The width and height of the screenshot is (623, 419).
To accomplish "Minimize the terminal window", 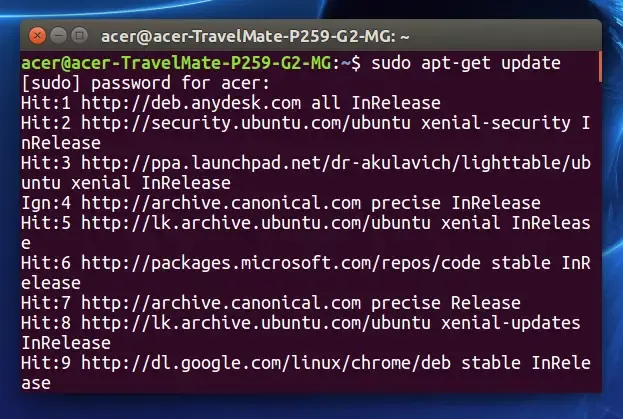I will point(57,35).
